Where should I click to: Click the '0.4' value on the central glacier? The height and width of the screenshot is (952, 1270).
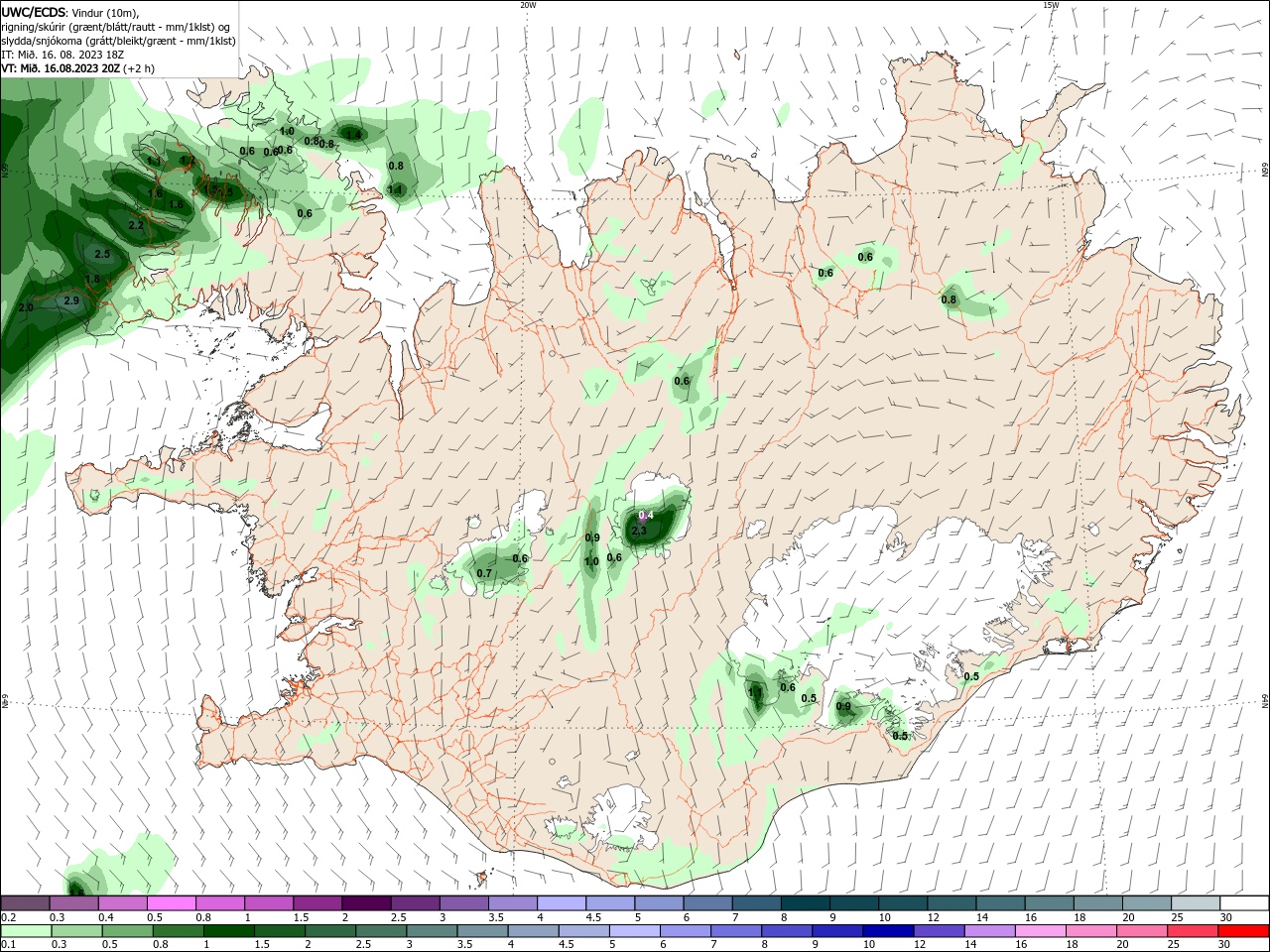(647, 515)
